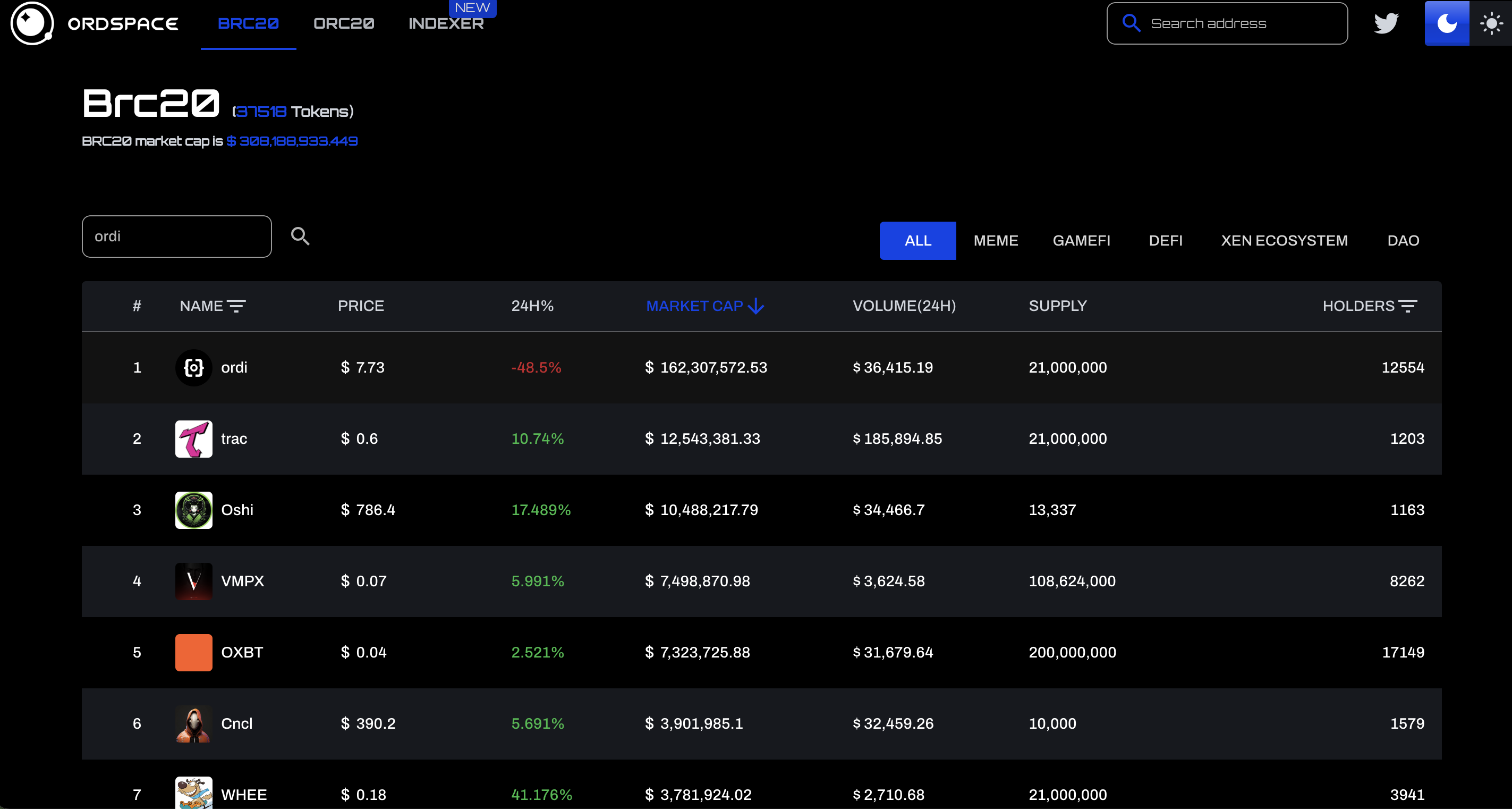Viewport: 1512px width, 809px height.
Task: Enable dark mode with the moon button
Action: 1447,23
